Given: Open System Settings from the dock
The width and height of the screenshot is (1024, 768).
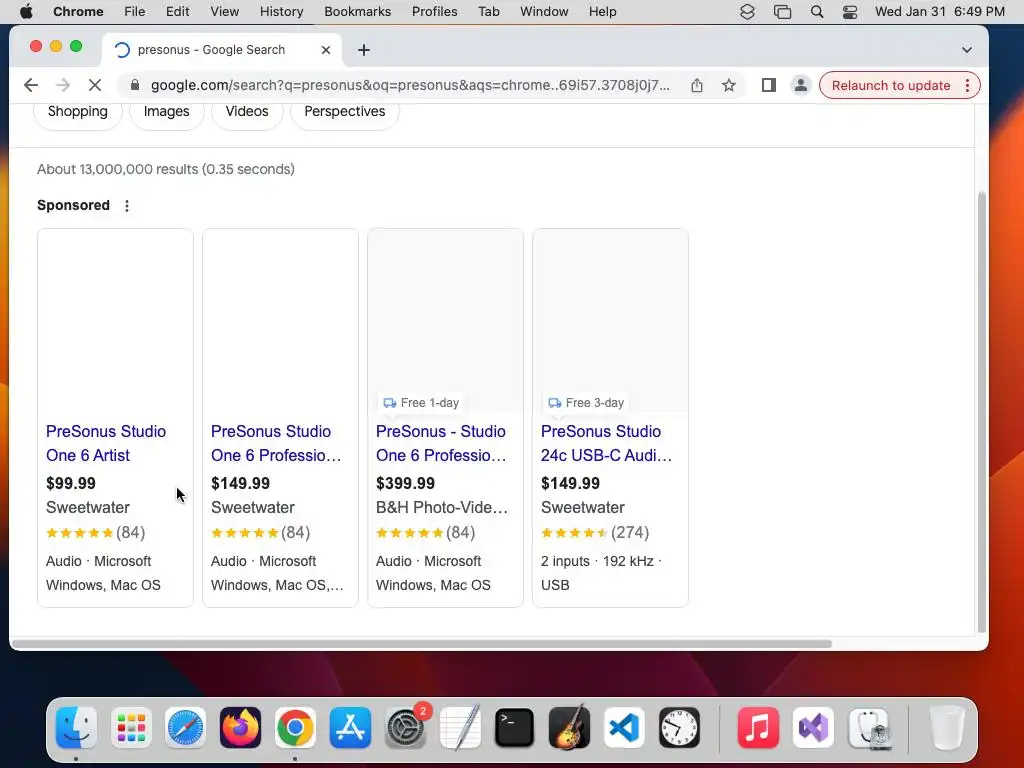Looking at the screenshot, I should coord(406,728).
